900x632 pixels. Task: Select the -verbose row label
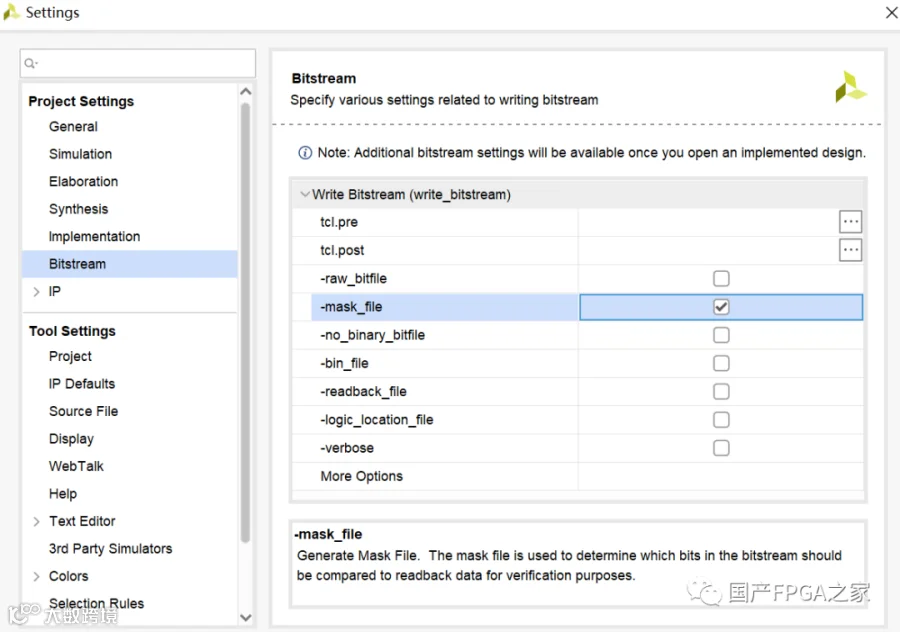coord(347,448)
